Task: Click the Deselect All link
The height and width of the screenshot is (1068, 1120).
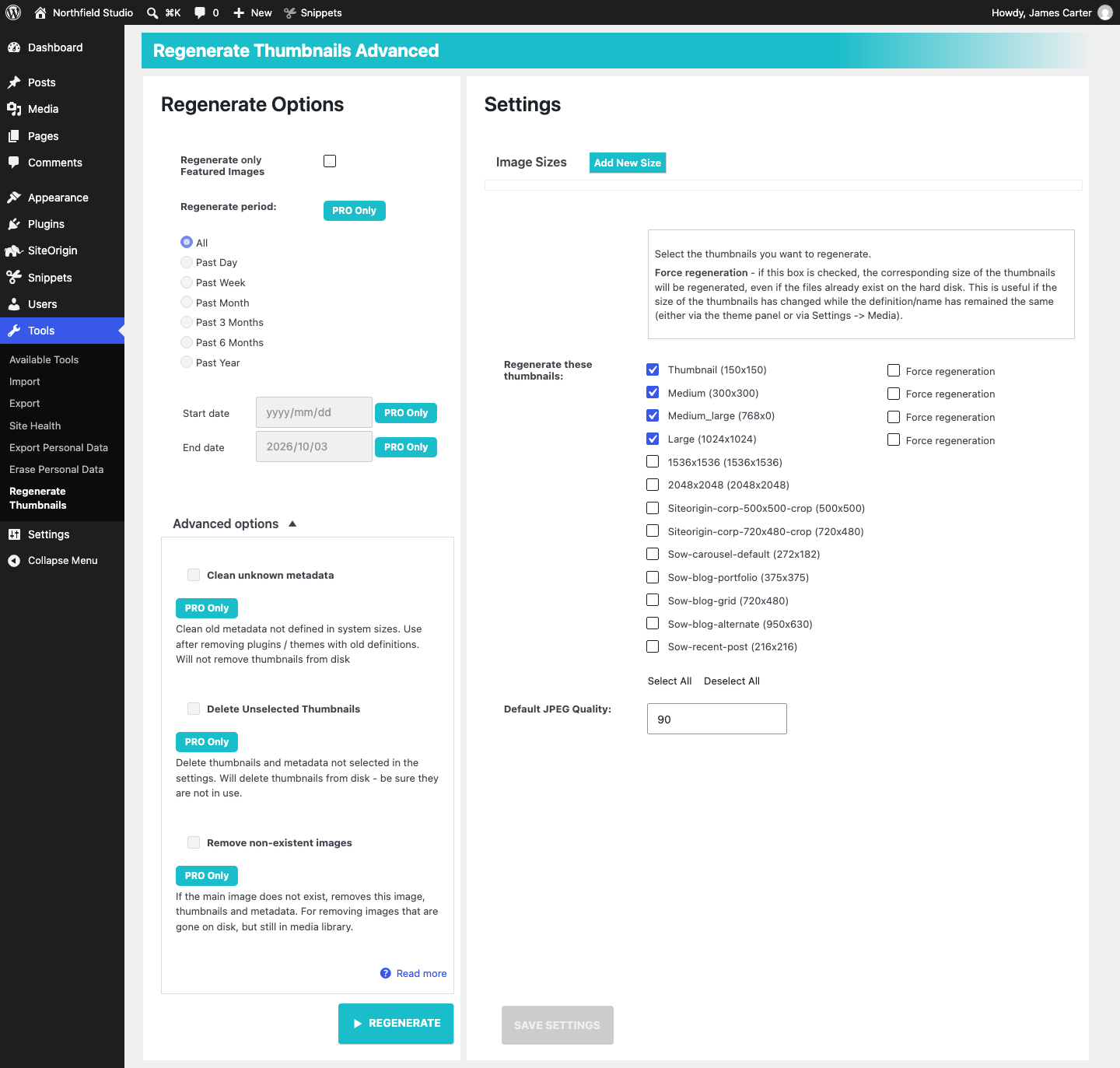Action: tap(732, 681)
